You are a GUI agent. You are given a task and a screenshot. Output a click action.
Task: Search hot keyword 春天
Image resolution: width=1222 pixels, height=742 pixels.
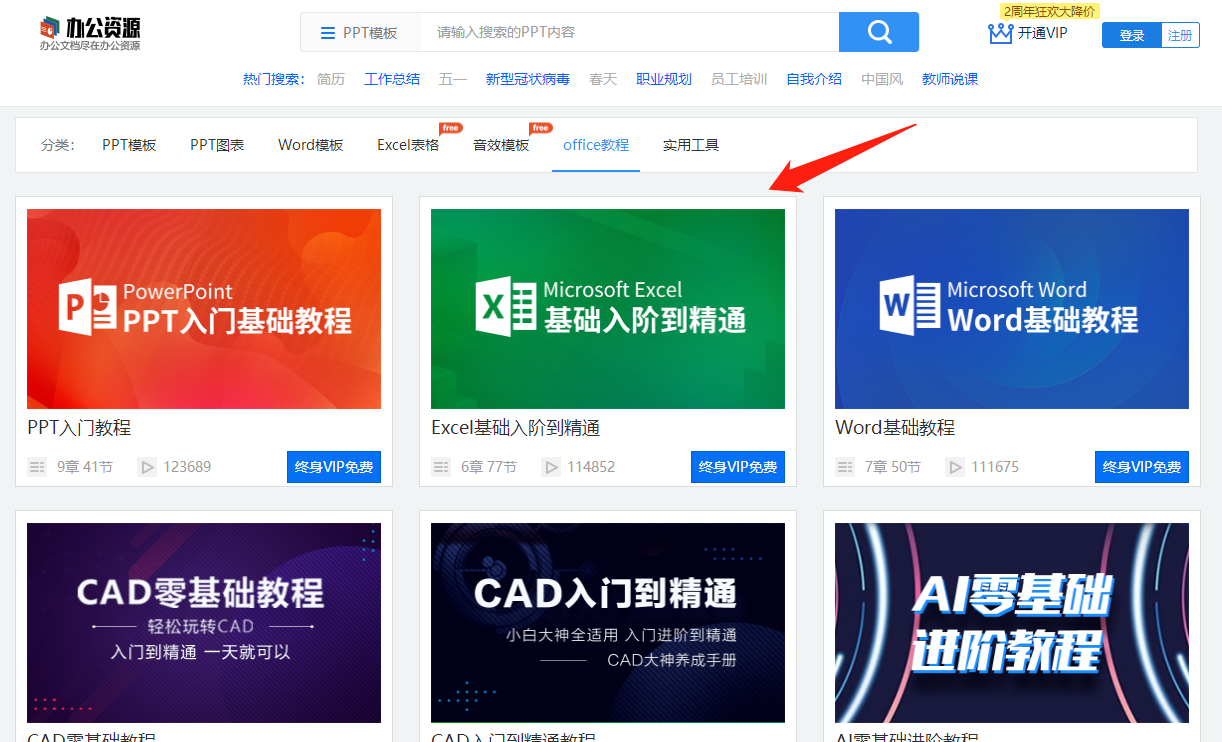point(603,79)
